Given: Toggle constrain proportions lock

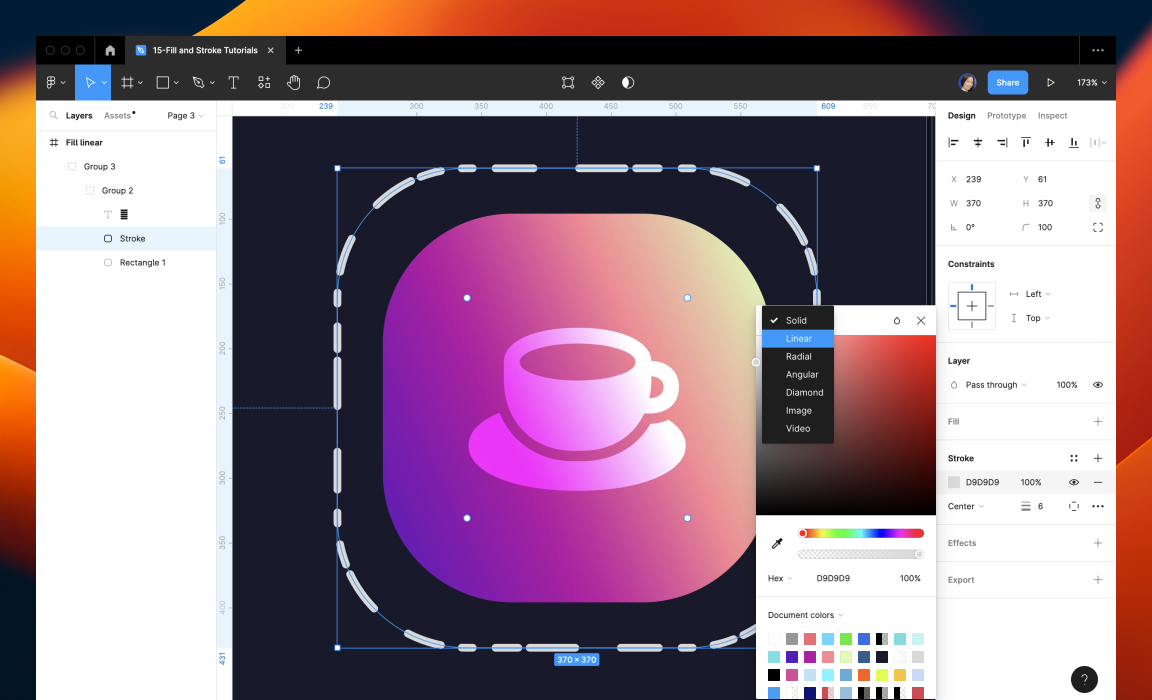Looking at the screenshot, I should [x=1098, y=203].
